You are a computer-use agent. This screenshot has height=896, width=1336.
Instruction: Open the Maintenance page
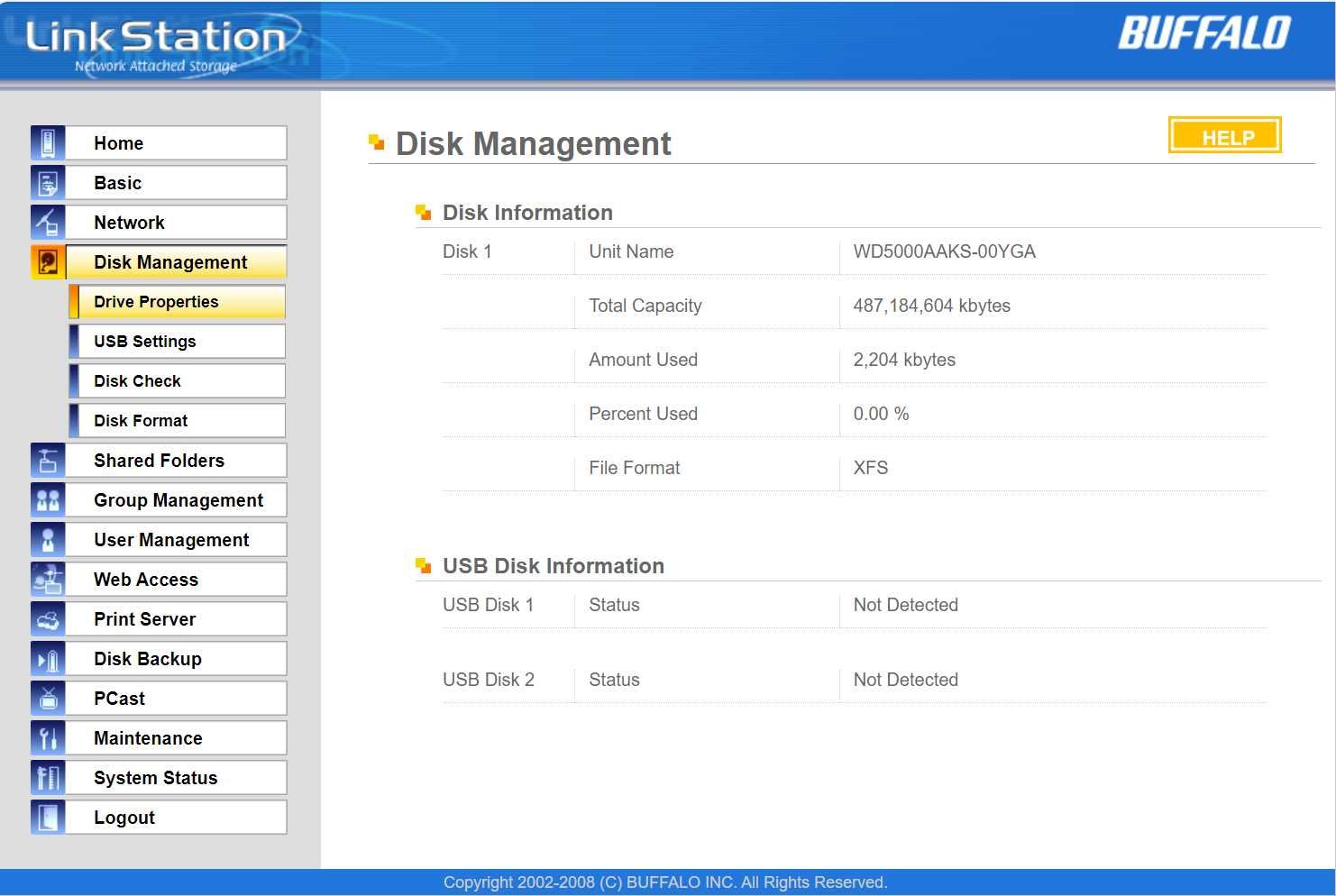tap(177, 738)
